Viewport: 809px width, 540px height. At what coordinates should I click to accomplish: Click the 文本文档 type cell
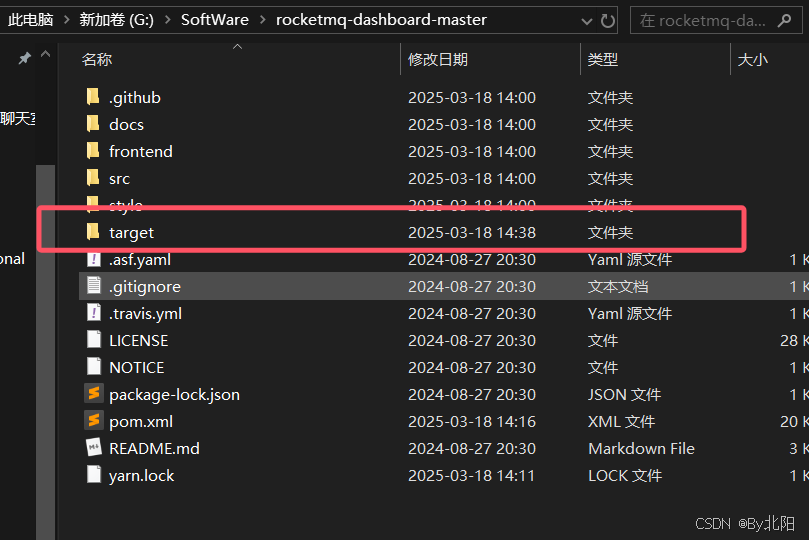click(x=618, y=286)
